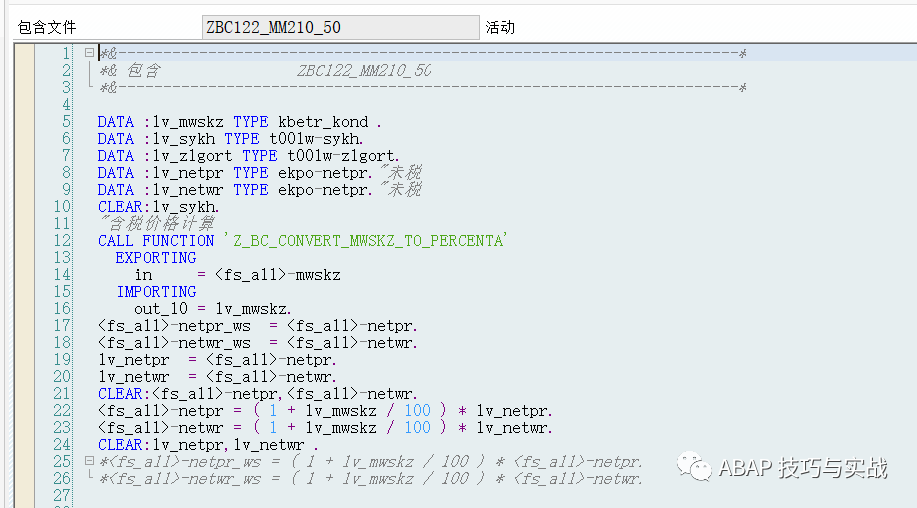Click the 'CALL FUNCTION' keyword
This screenshot has width=917, height=508.
(x=156, y=240)
